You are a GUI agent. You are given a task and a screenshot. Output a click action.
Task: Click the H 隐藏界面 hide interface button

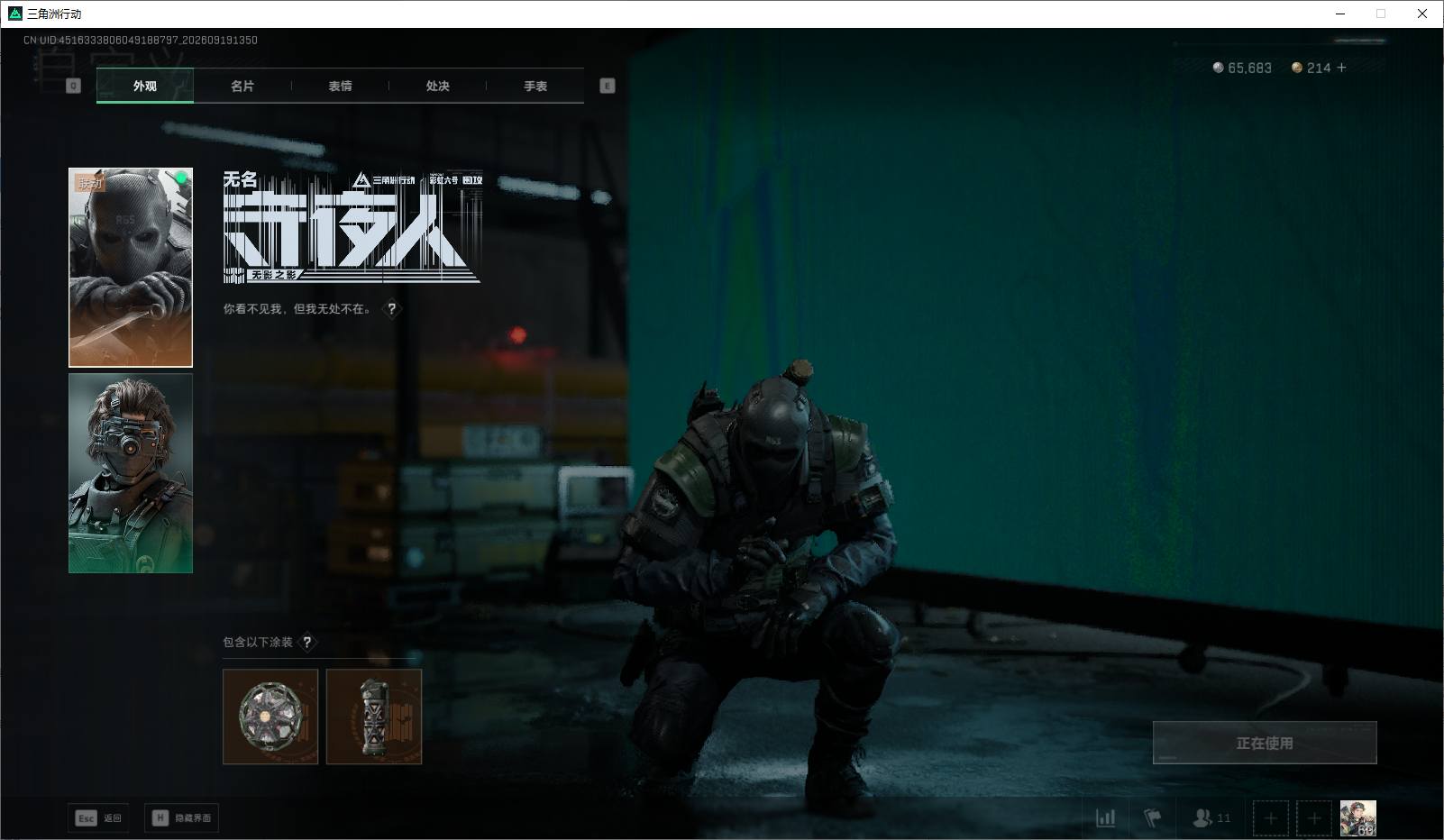(181, 817)
